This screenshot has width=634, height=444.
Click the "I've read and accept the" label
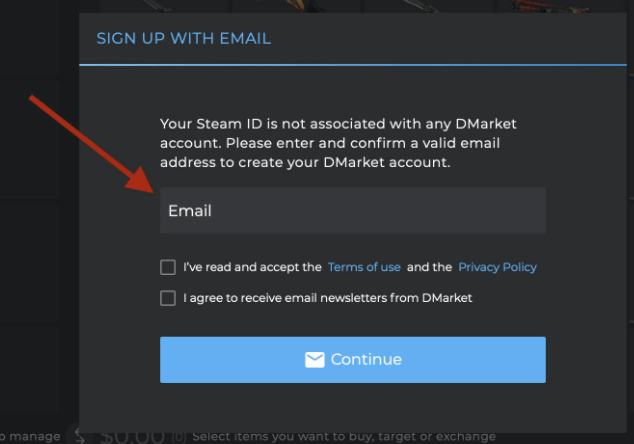pos(252,267)
